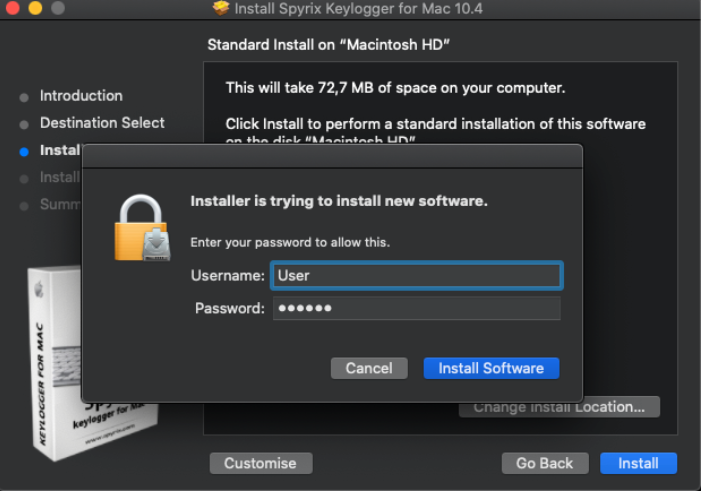This screenshot has height=492, width=701.
Task: Click 'Installer is trying to install new software' text
Action: click(x=339, y=201)
